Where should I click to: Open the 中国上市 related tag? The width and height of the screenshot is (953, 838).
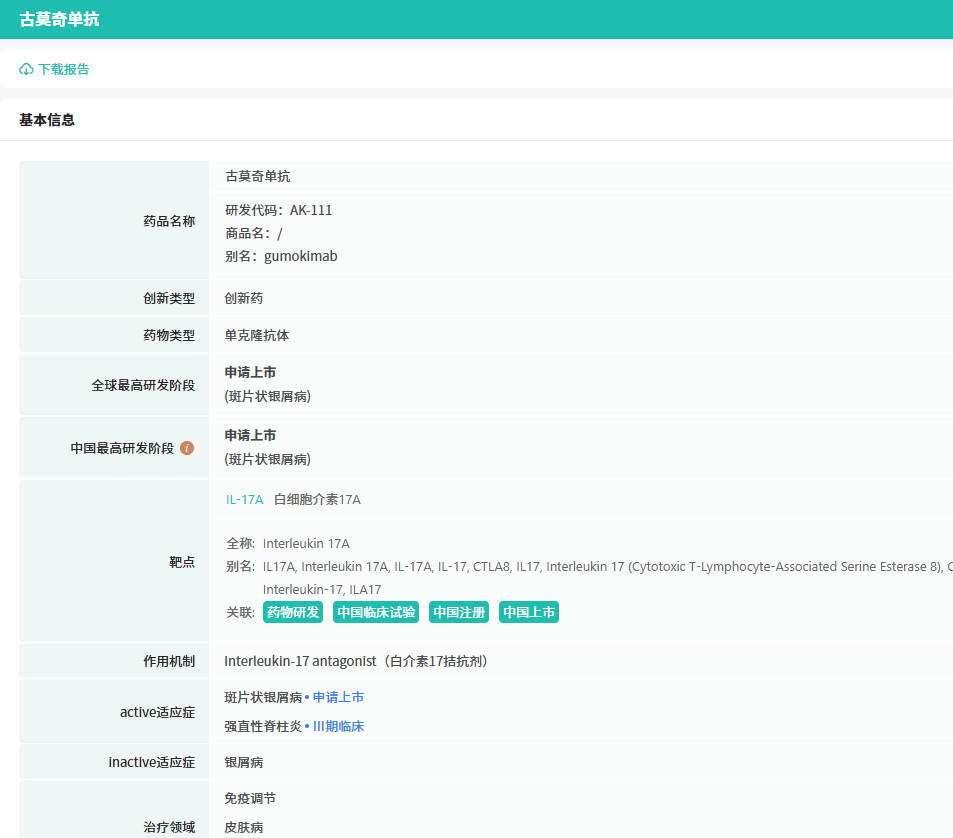pyautogui.click(x=529, y=612)
